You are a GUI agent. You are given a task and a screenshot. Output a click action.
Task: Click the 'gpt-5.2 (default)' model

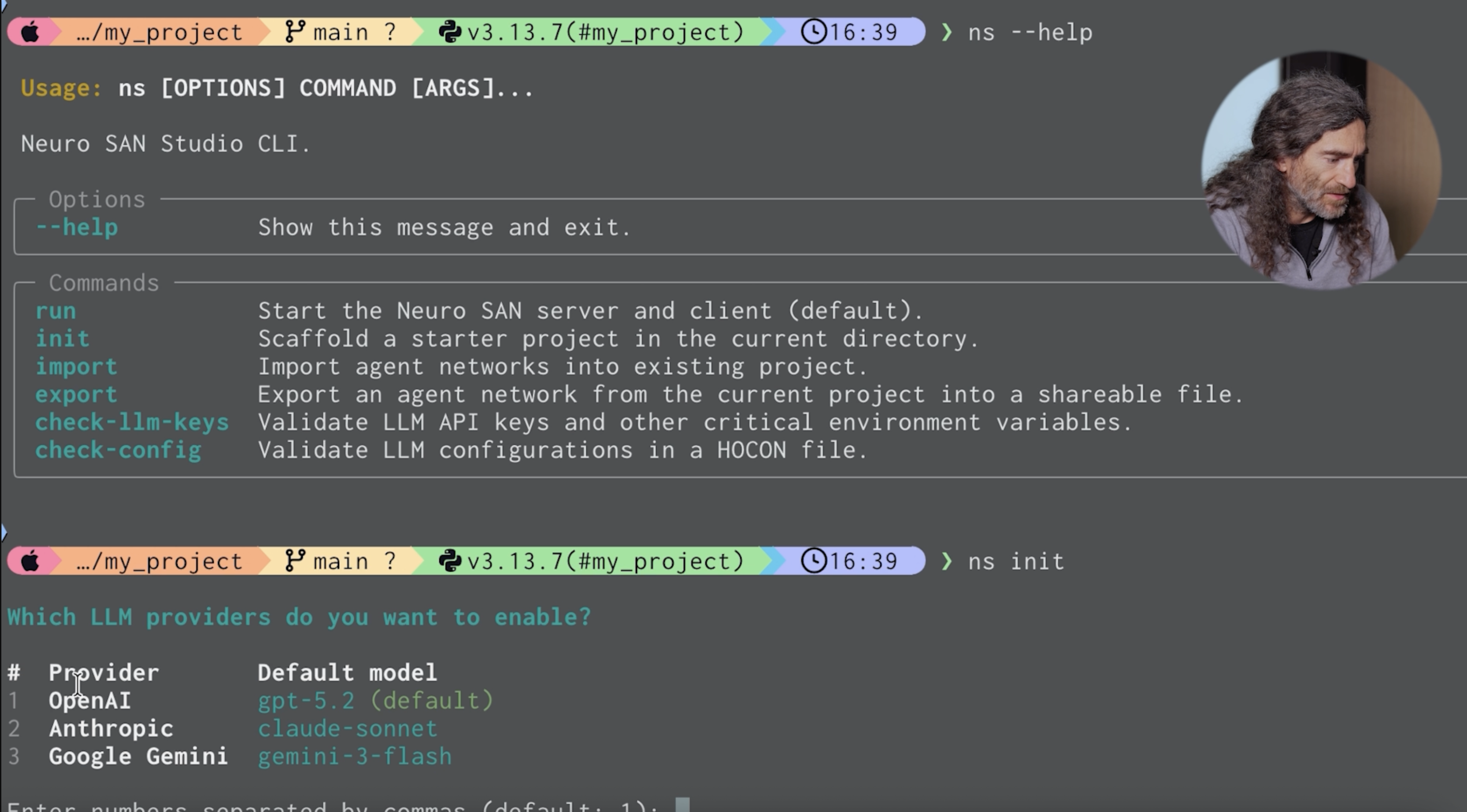click(x=376, y=701)
